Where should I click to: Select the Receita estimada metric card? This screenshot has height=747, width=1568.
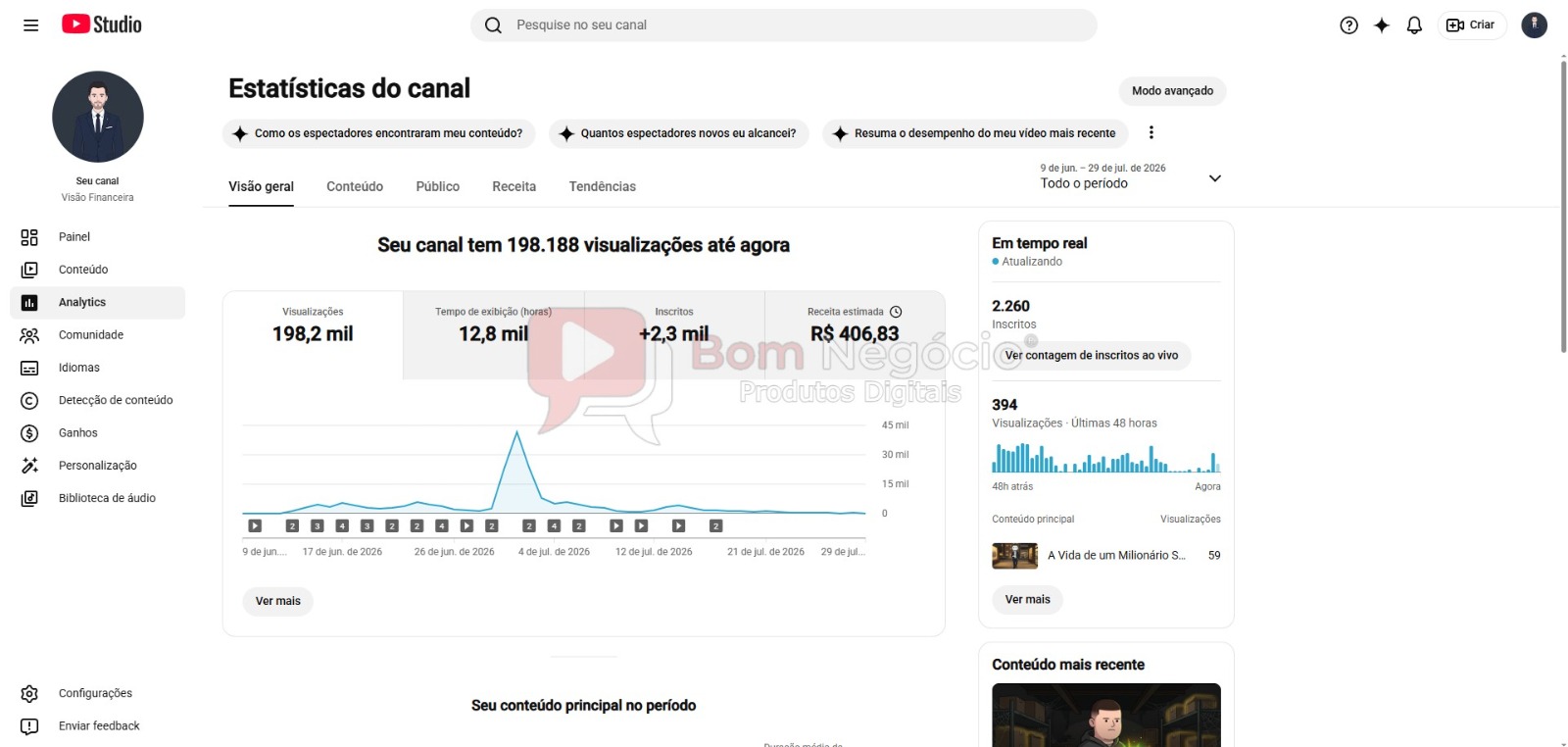coord(855,335)
